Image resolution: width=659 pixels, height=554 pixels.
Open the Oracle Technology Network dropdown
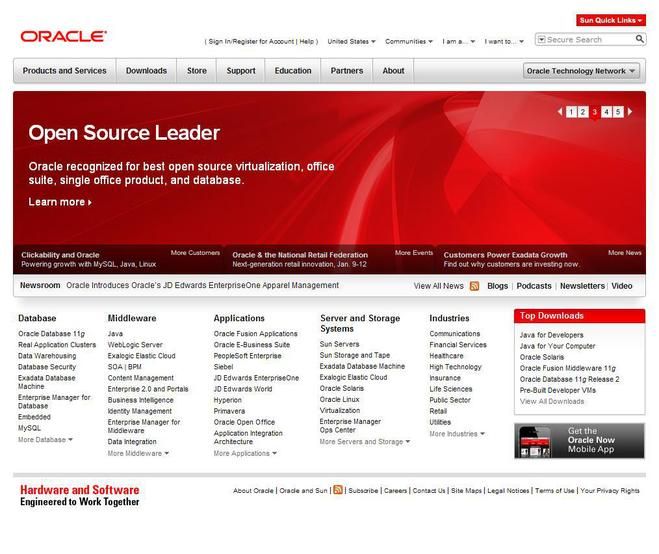(581, 71)
